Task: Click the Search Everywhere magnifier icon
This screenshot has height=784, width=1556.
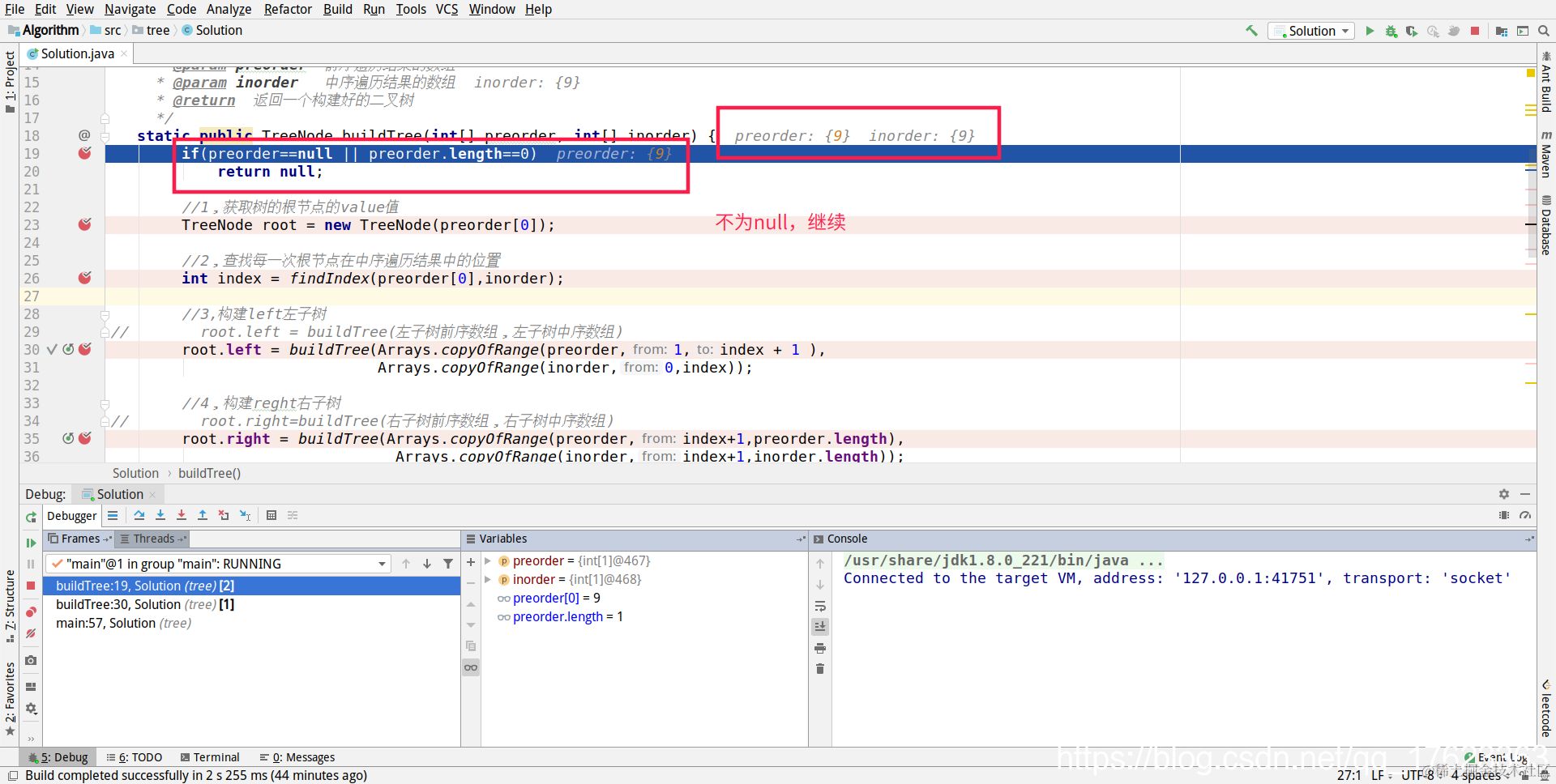Action: click(1544, 31)
